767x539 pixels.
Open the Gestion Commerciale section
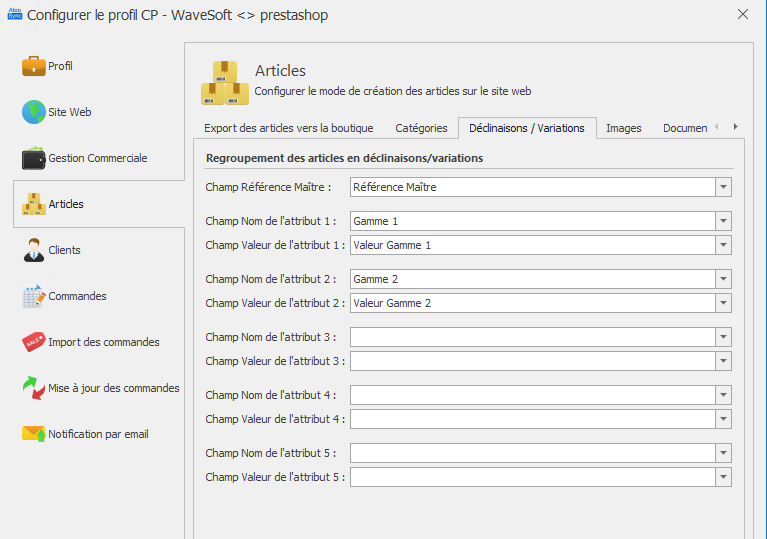[97, 158]
